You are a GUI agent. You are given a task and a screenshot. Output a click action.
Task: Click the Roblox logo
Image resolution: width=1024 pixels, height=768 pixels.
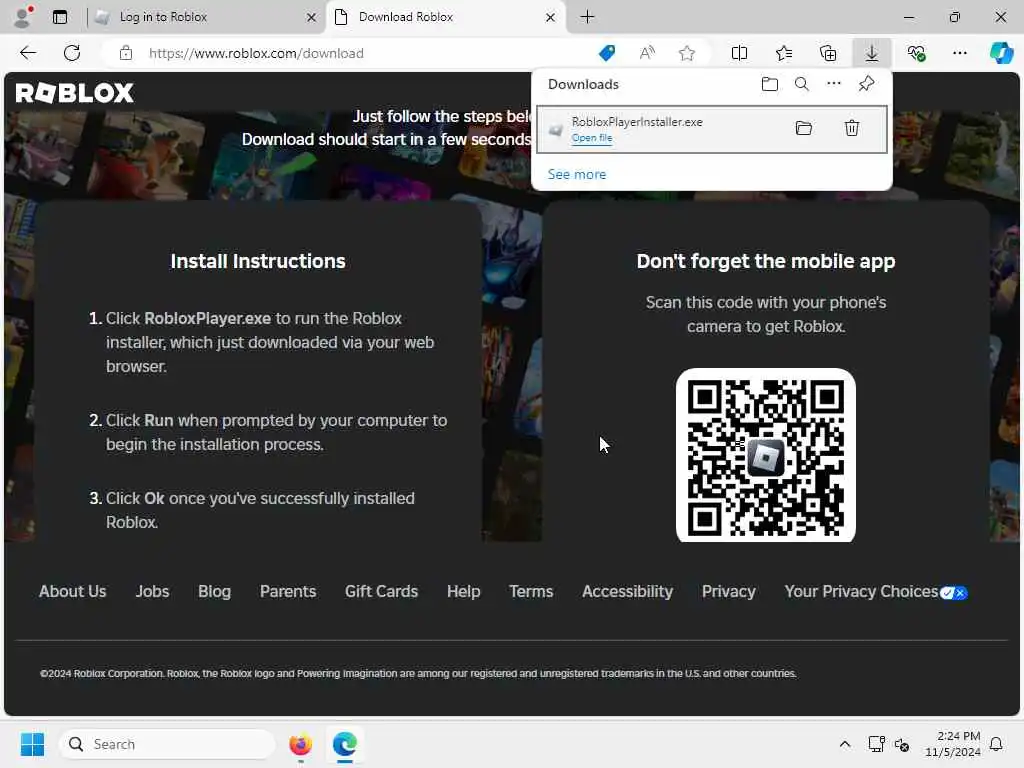coord(74,93)
